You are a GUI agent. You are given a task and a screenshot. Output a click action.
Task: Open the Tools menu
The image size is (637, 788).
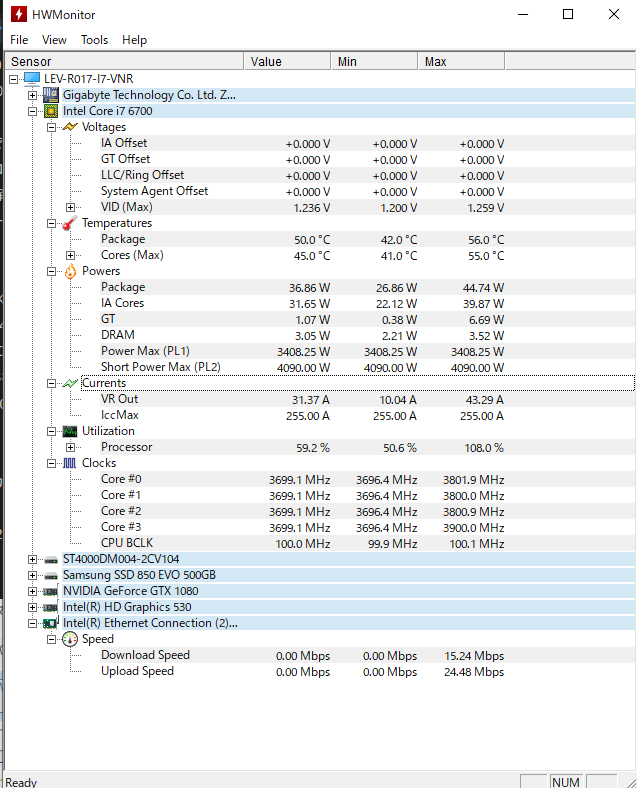95,40
